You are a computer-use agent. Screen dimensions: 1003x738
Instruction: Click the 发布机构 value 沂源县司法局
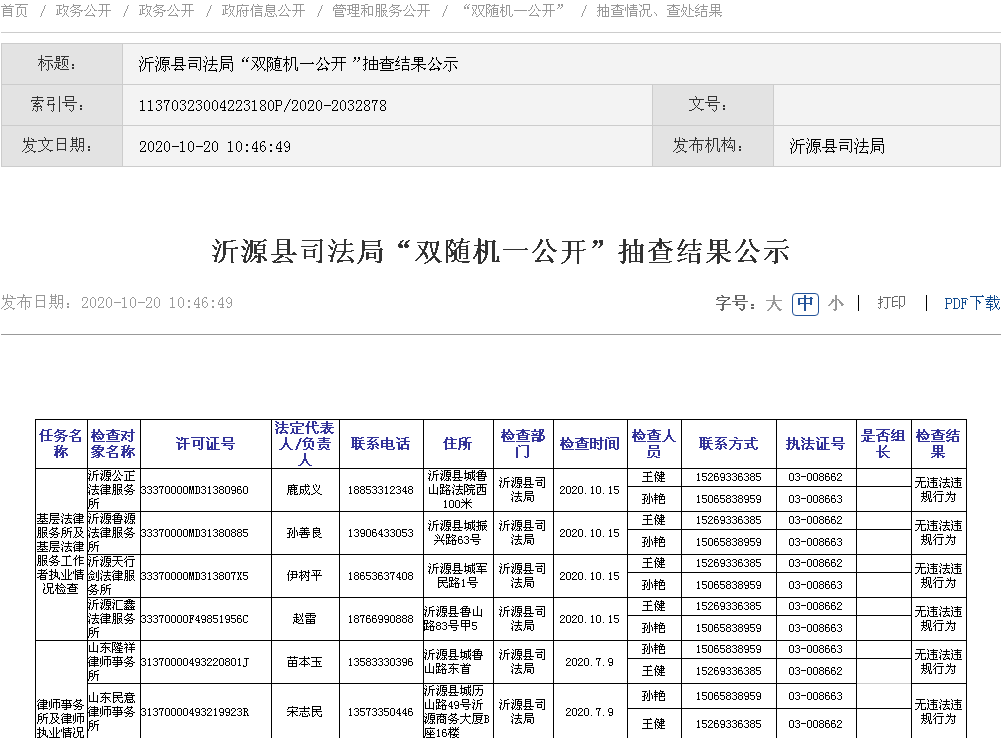pyautogui.click(x=837, y=146)
